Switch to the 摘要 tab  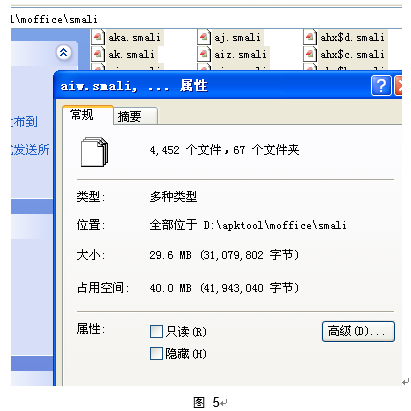point(135,116)
